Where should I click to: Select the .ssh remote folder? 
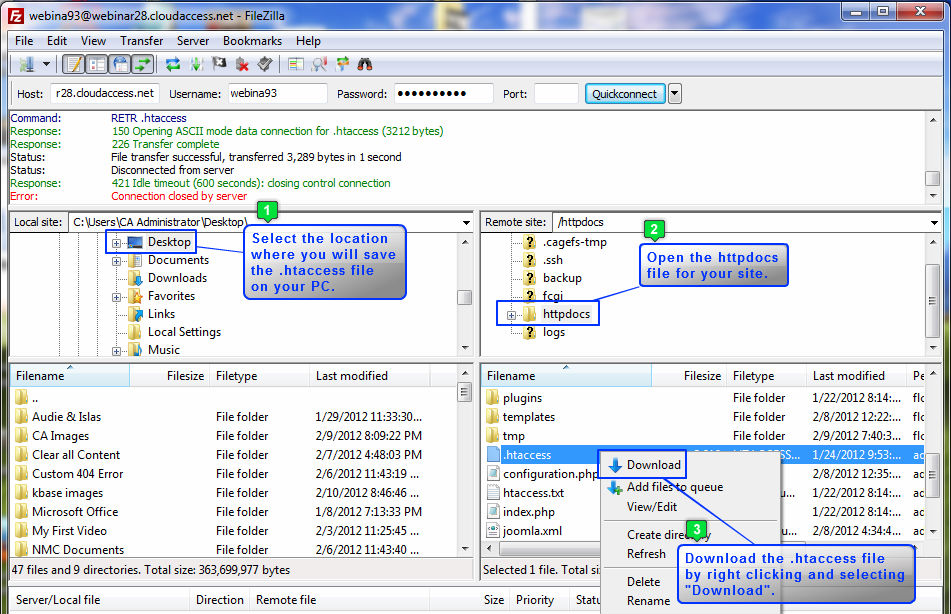553,260
